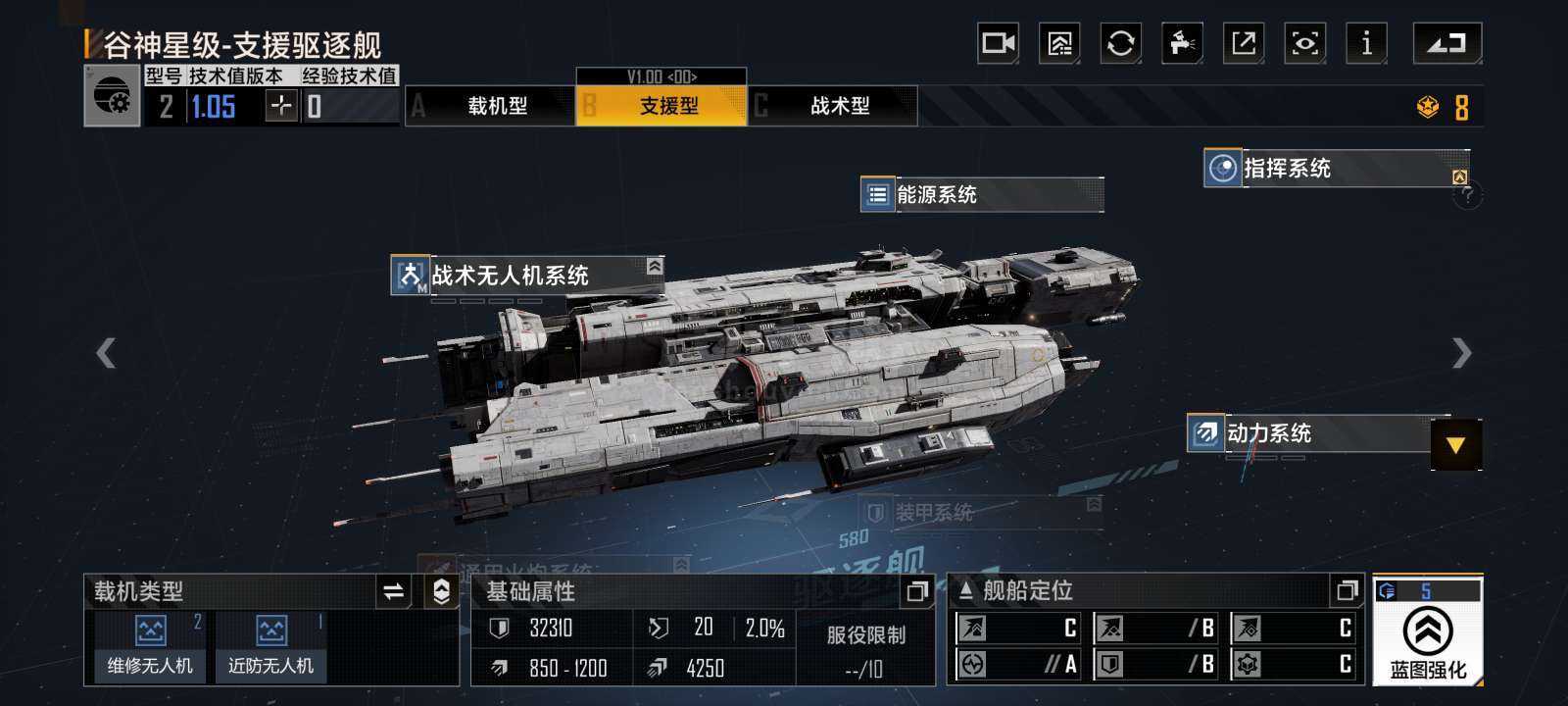The image size is (1568, 706).
Task: Tap the screenshot focus eye icon
Action: [1305, 43]
